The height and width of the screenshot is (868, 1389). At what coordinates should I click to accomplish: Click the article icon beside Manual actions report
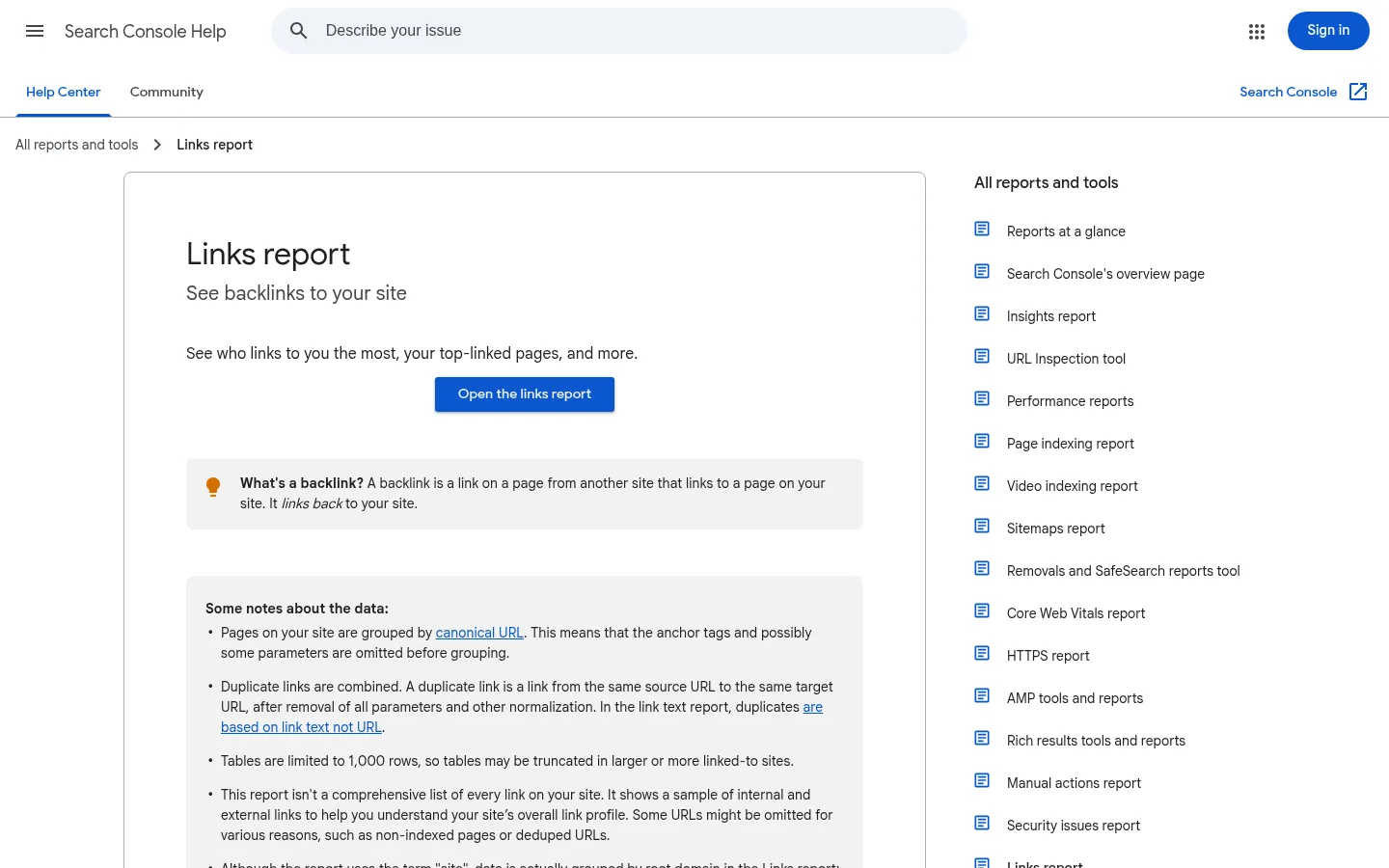click(982, 781)
